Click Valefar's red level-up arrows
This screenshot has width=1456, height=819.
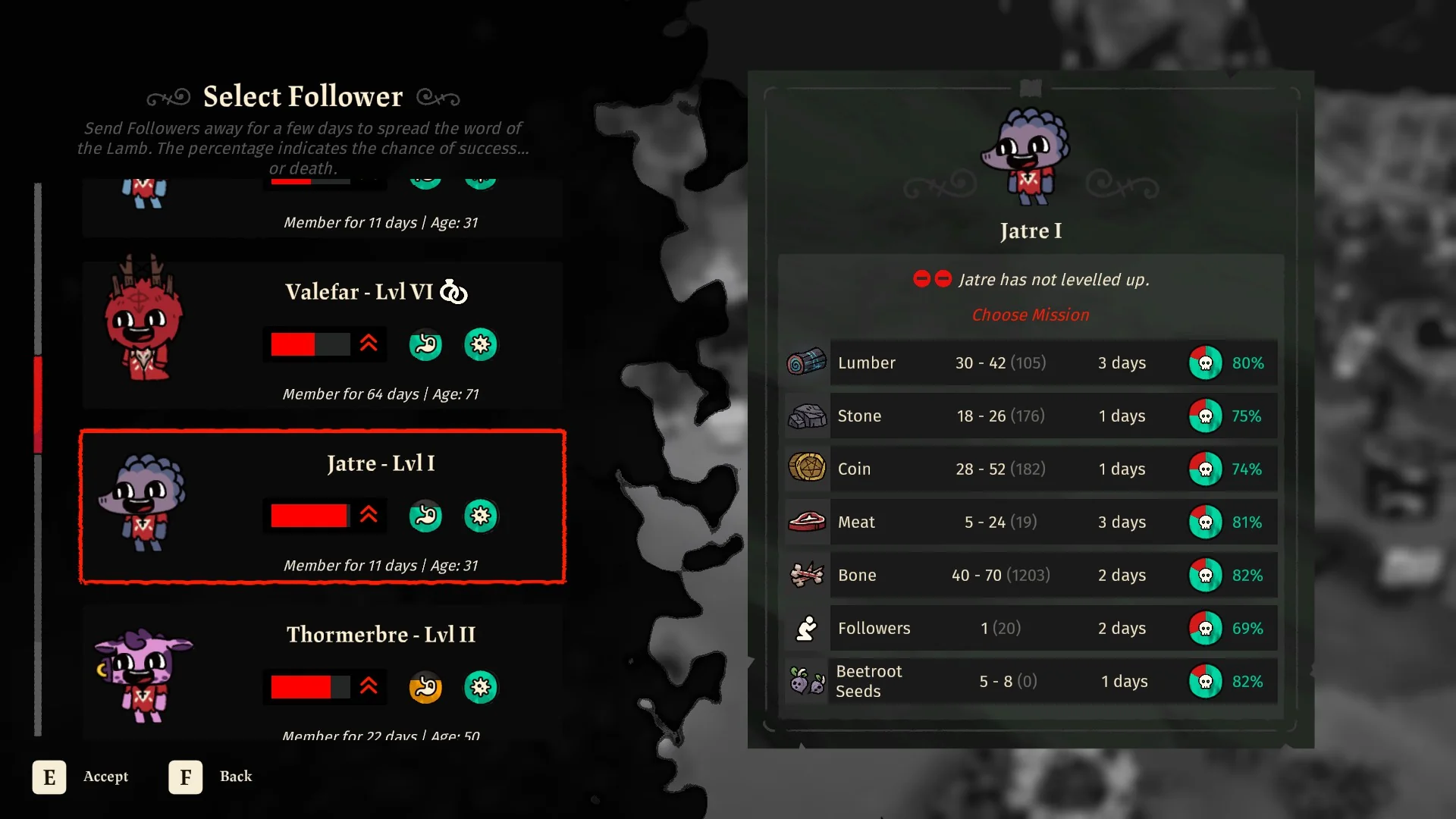coord(369,344)
